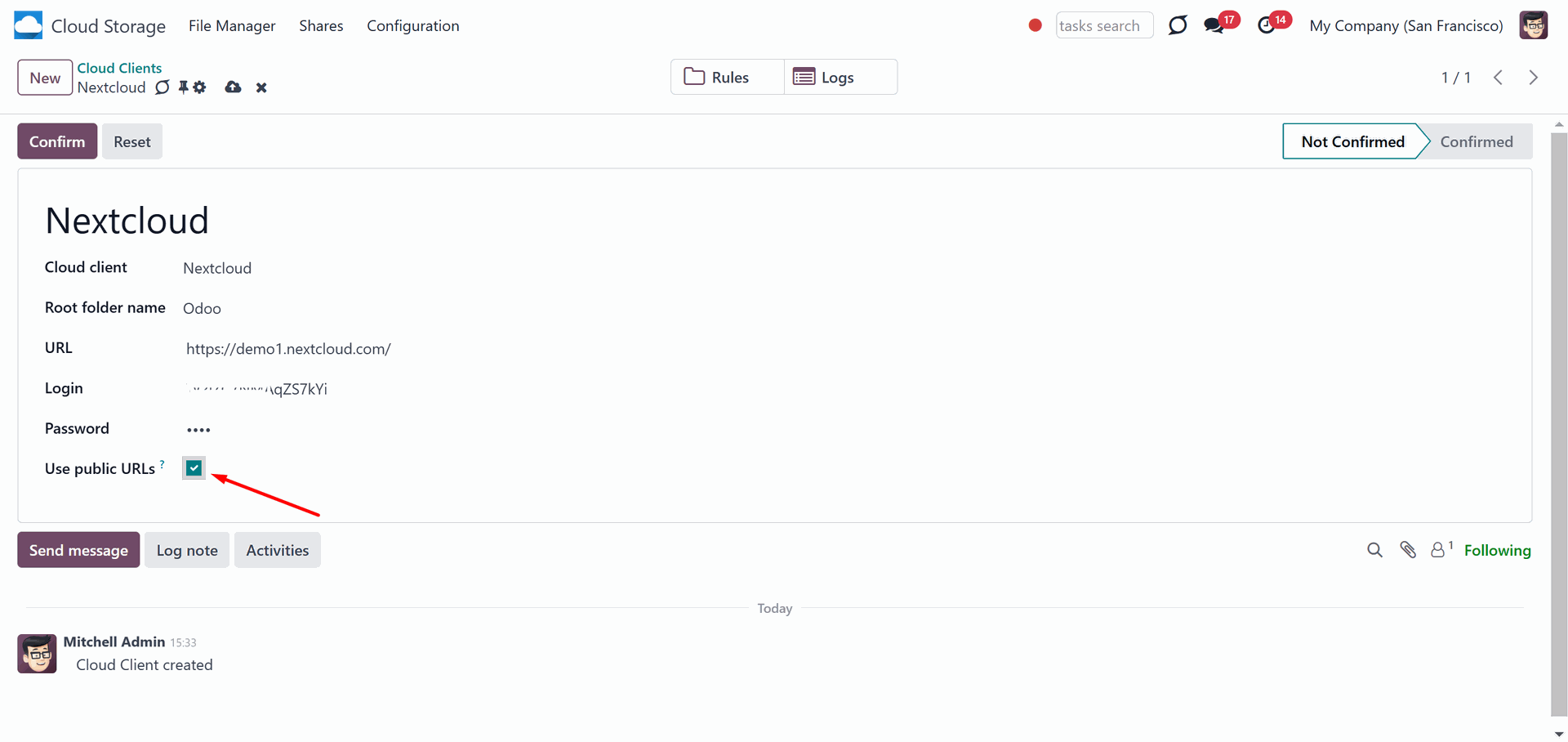Click the red recording indicator dot
Image resolution: width=1568 pixels, height=742 pixels.
click(1035, 25)
